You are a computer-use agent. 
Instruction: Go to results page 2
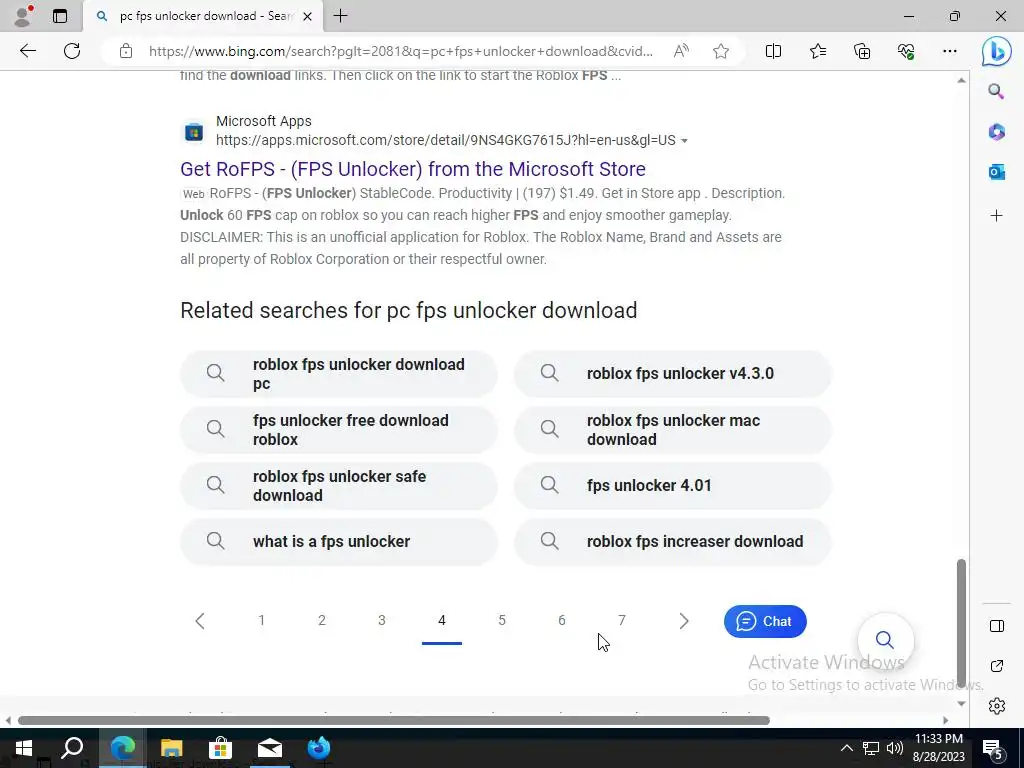(x=321, y=620)
